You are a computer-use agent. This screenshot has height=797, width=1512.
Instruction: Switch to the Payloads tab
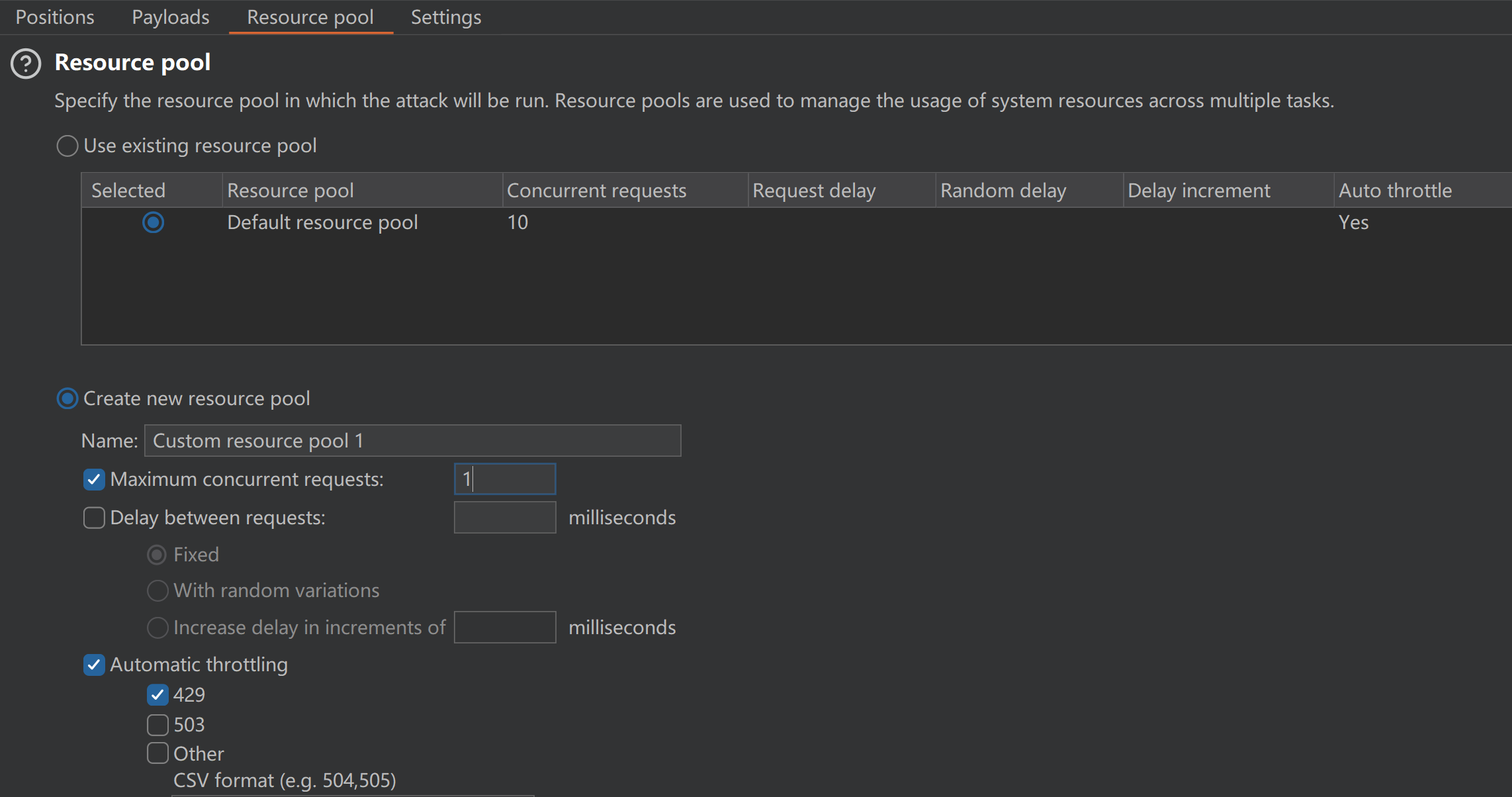click(171, 17)
